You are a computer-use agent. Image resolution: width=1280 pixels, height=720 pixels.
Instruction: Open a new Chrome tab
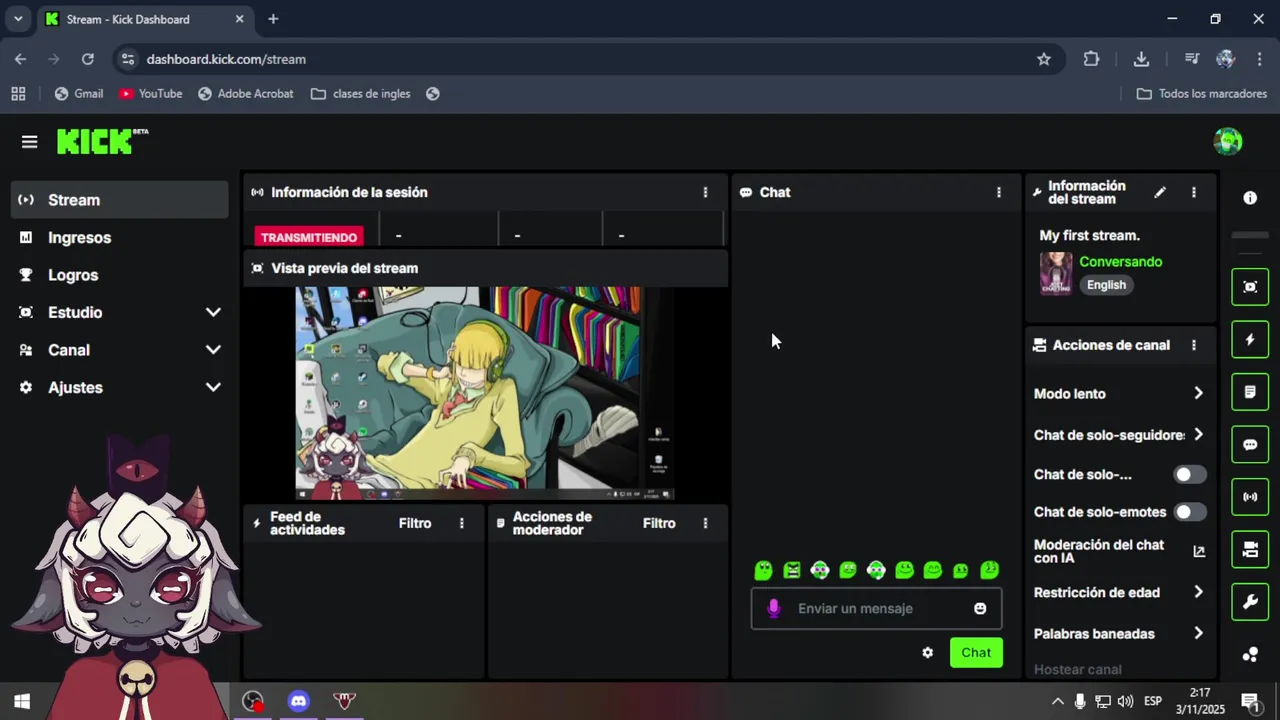[x=273, y=19]
